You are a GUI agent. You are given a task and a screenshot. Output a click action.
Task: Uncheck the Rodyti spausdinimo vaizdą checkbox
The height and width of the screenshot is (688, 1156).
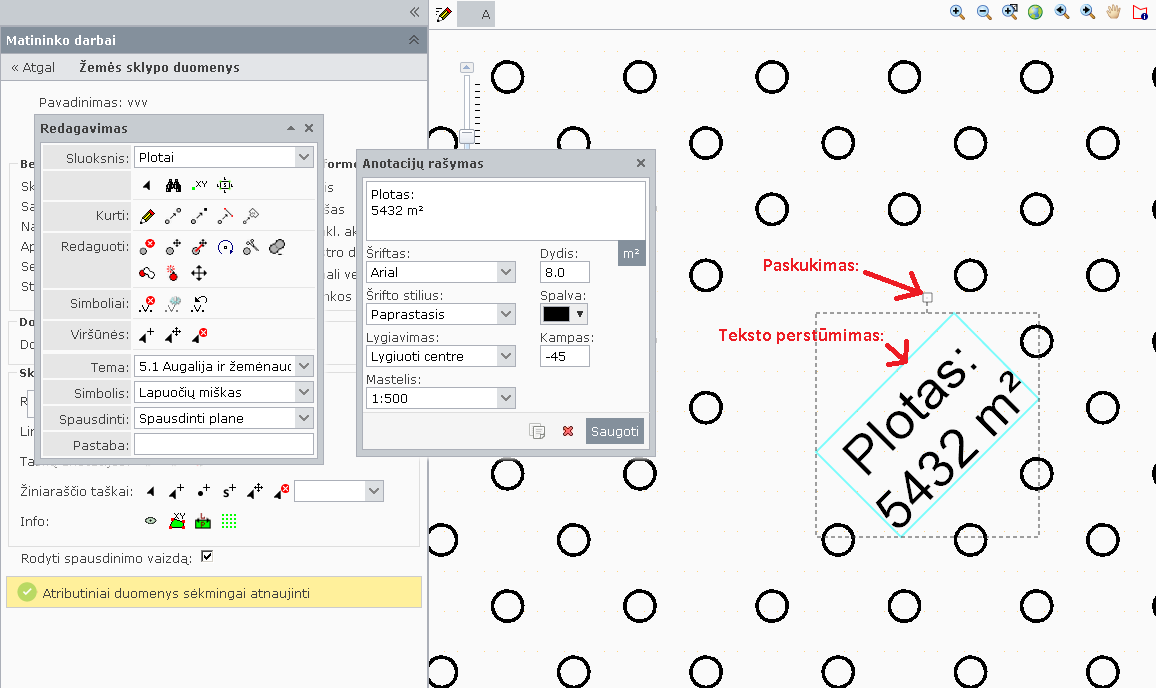pos(207,557)
